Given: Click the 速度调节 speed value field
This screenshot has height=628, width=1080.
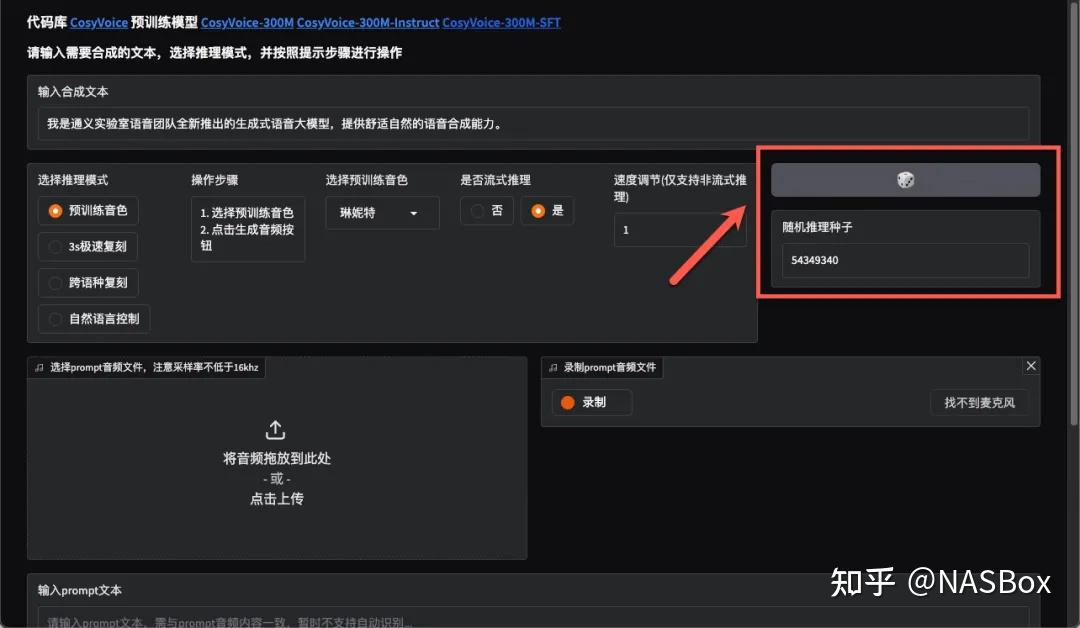Looking at the screenshot, I should pyautogui.click(x=679, y=230).
